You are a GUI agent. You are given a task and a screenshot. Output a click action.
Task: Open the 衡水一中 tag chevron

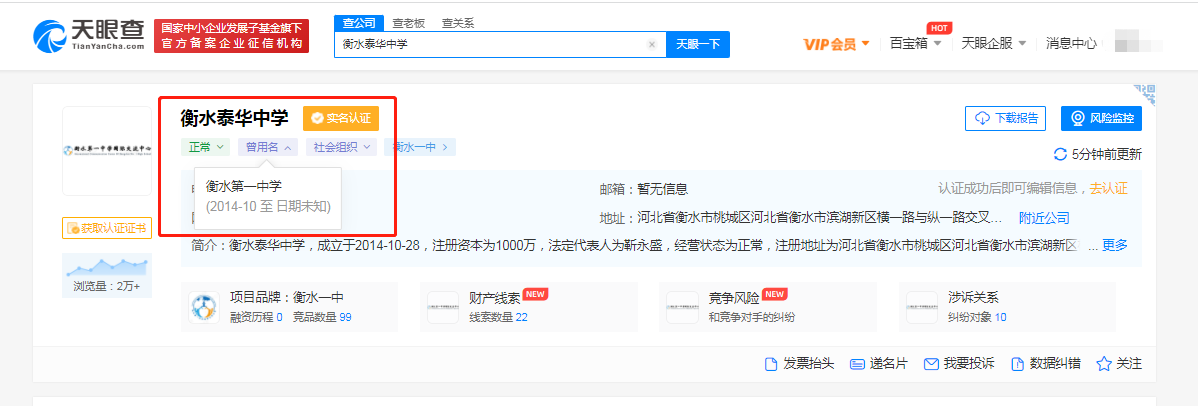(444, 147)
